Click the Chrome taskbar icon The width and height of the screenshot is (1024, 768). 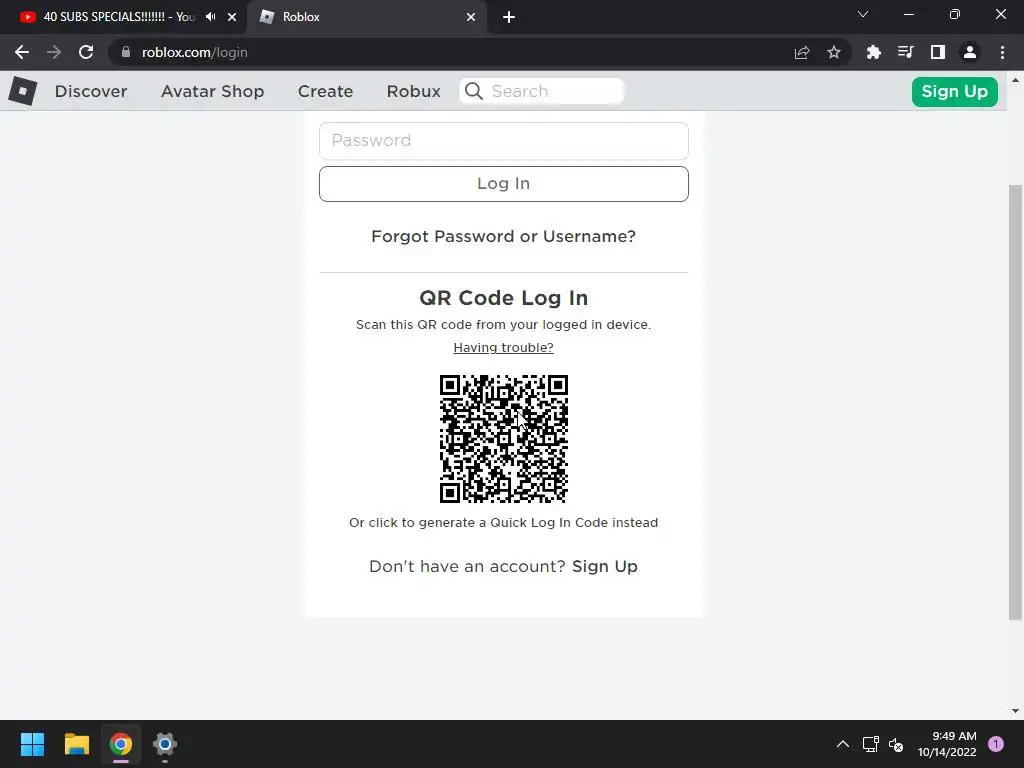[121, 744]
